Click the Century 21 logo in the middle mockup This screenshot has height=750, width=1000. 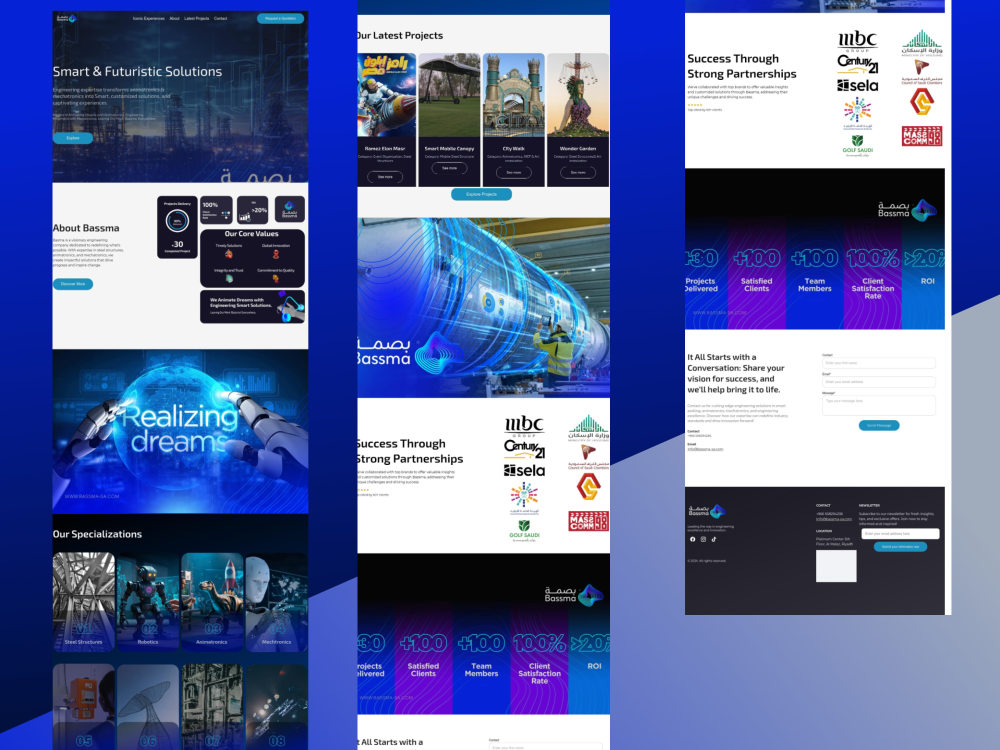point(524,448)
